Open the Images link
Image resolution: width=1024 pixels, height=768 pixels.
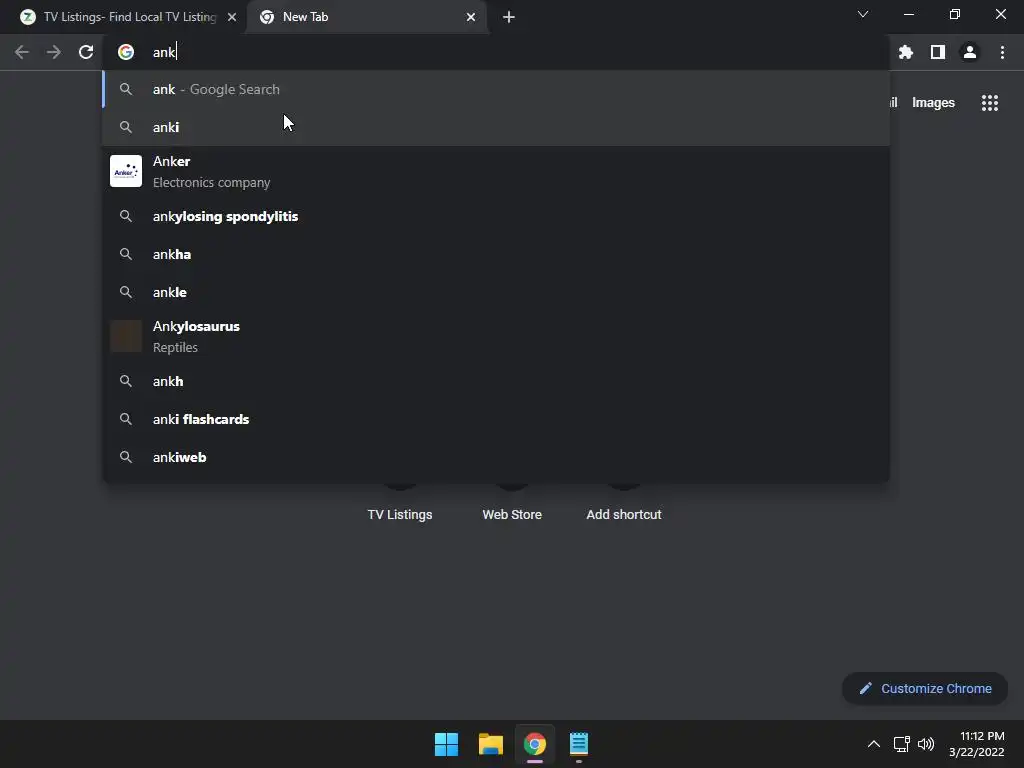pyautogui.click(x=933, y=103)
